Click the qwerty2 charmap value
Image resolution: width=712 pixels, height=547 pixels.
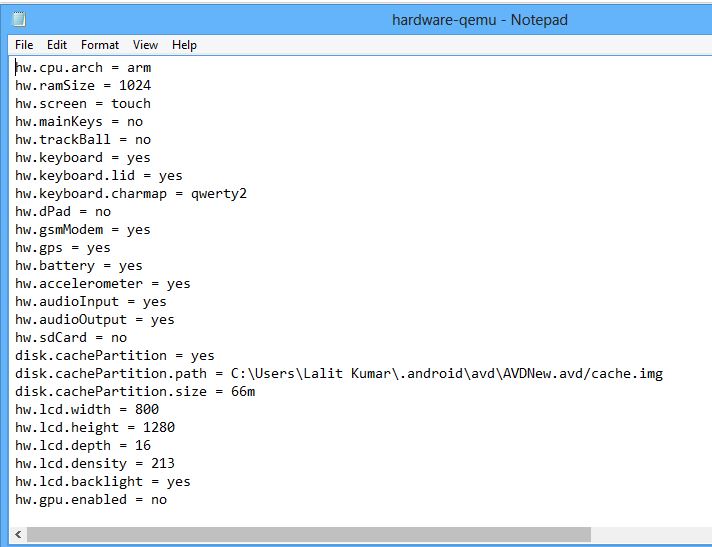tap(219, 194)
